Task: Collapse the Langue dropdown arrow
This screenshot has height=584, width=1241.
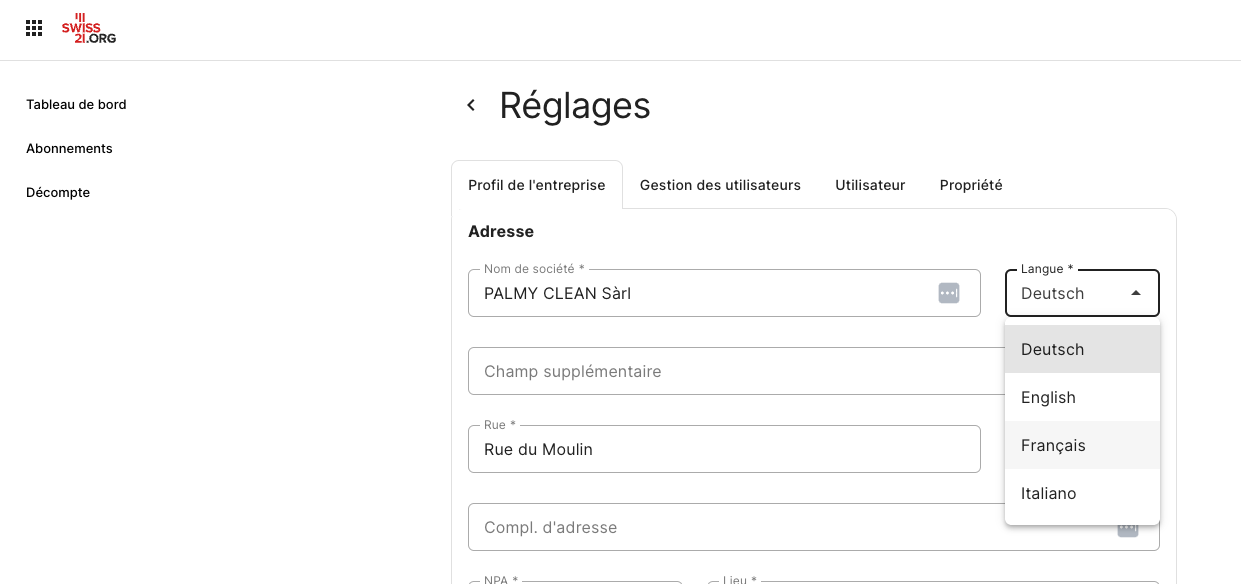Action: click(x=1135, y=293)
